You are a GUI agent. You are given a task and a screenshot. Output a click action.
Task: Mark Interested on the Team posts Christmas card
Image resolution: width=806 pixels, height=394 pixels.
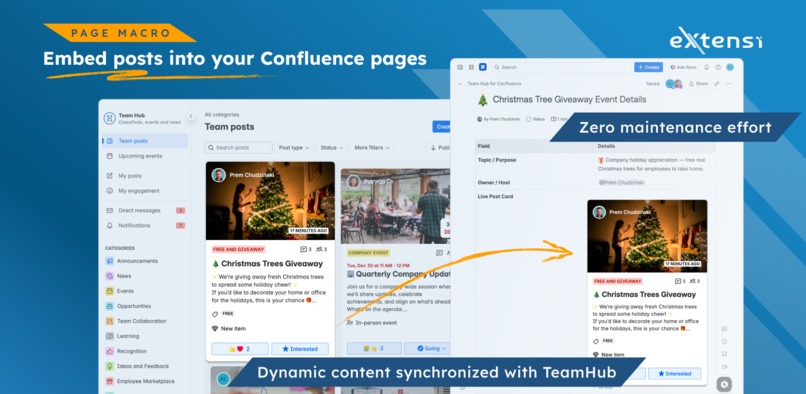click(300, 349)
